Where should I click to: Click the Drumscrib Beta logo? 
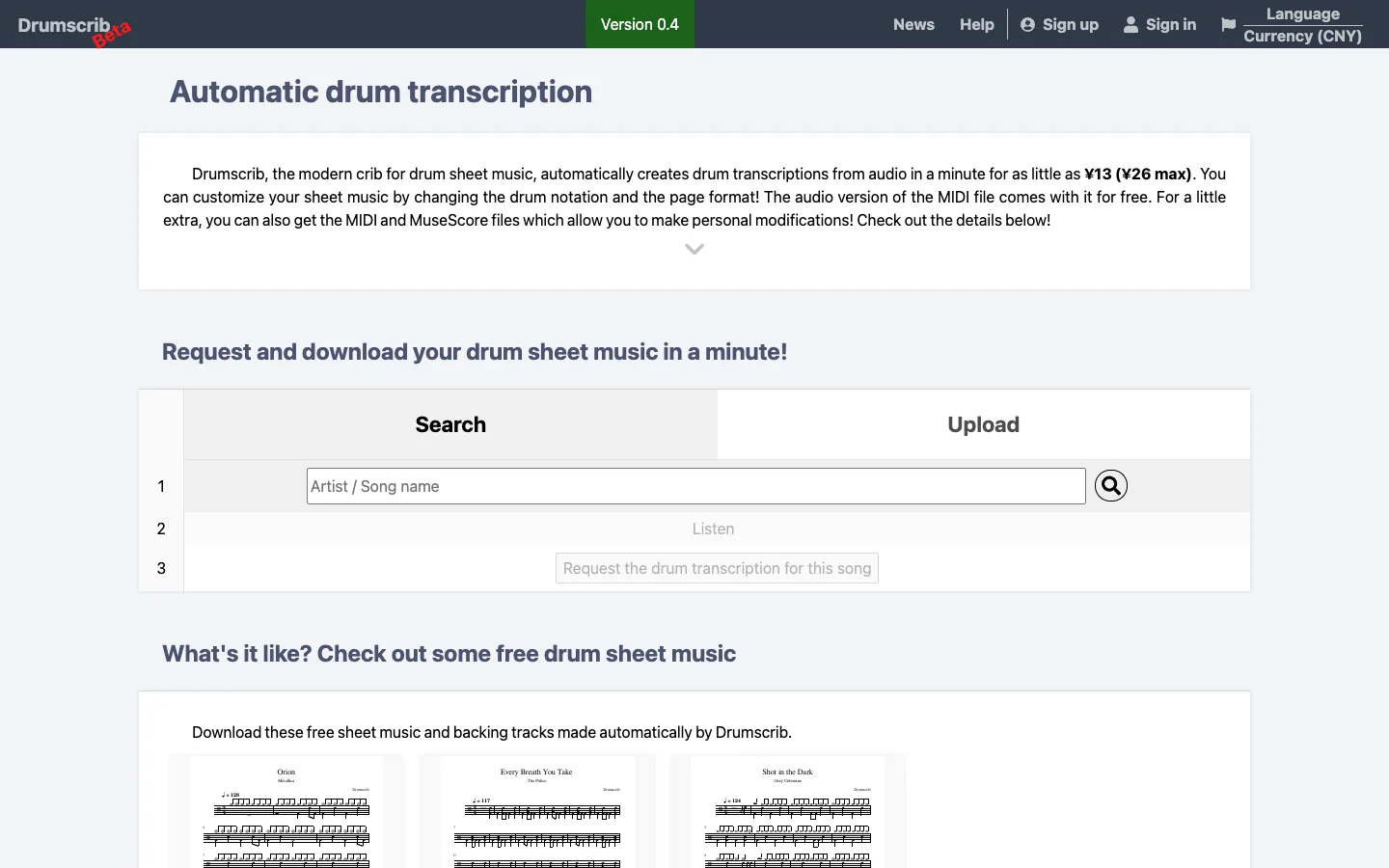click(x=74, y=28)
